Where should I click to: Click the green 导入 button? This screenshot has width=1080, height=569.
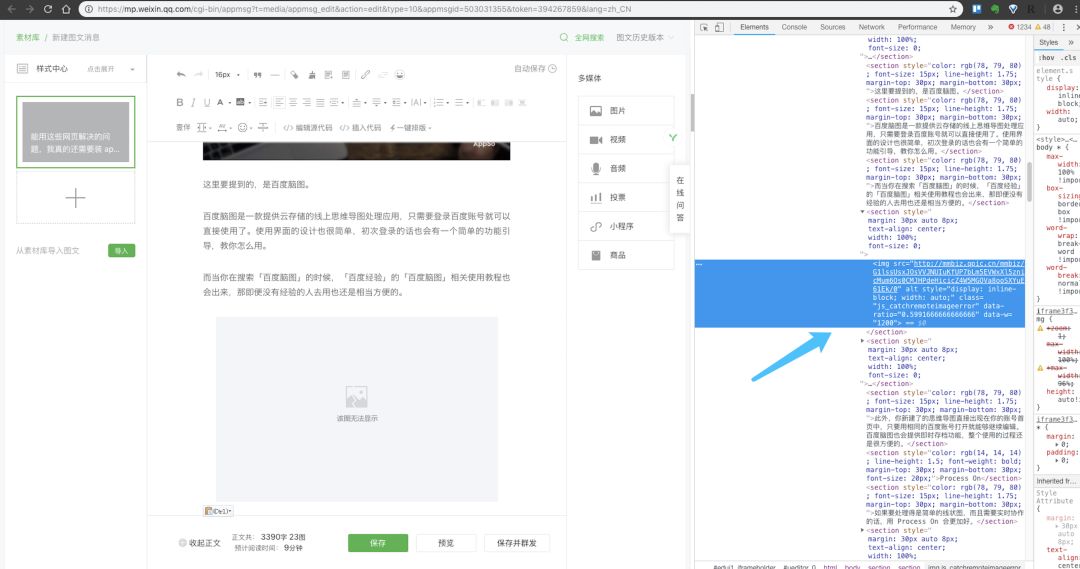pos(121,251)
